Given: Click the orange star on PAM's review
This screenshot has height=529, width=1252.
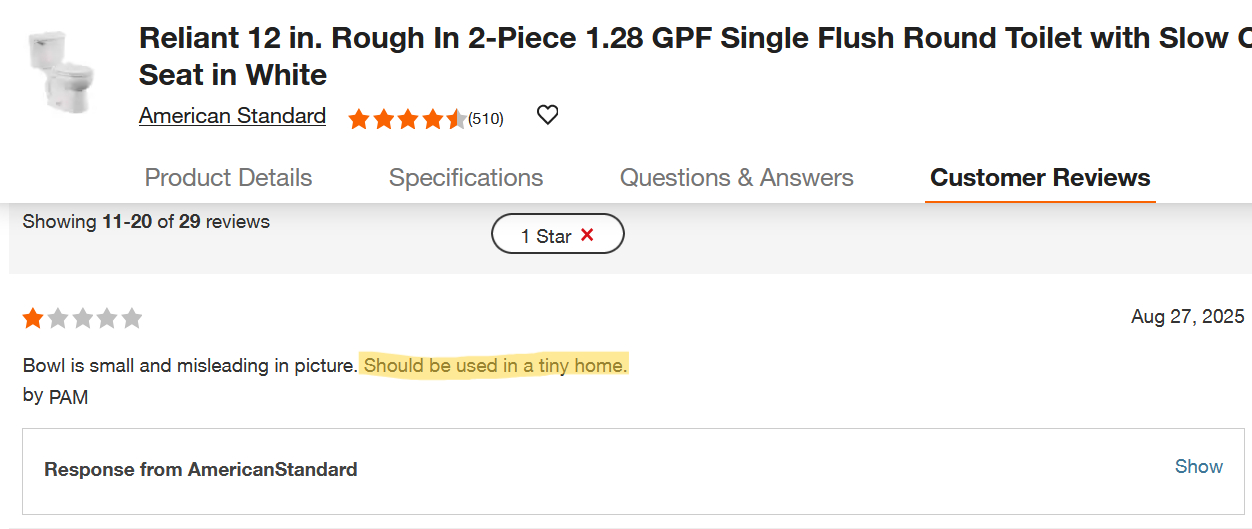Looking at the screenshot, I should coord(33,319).
